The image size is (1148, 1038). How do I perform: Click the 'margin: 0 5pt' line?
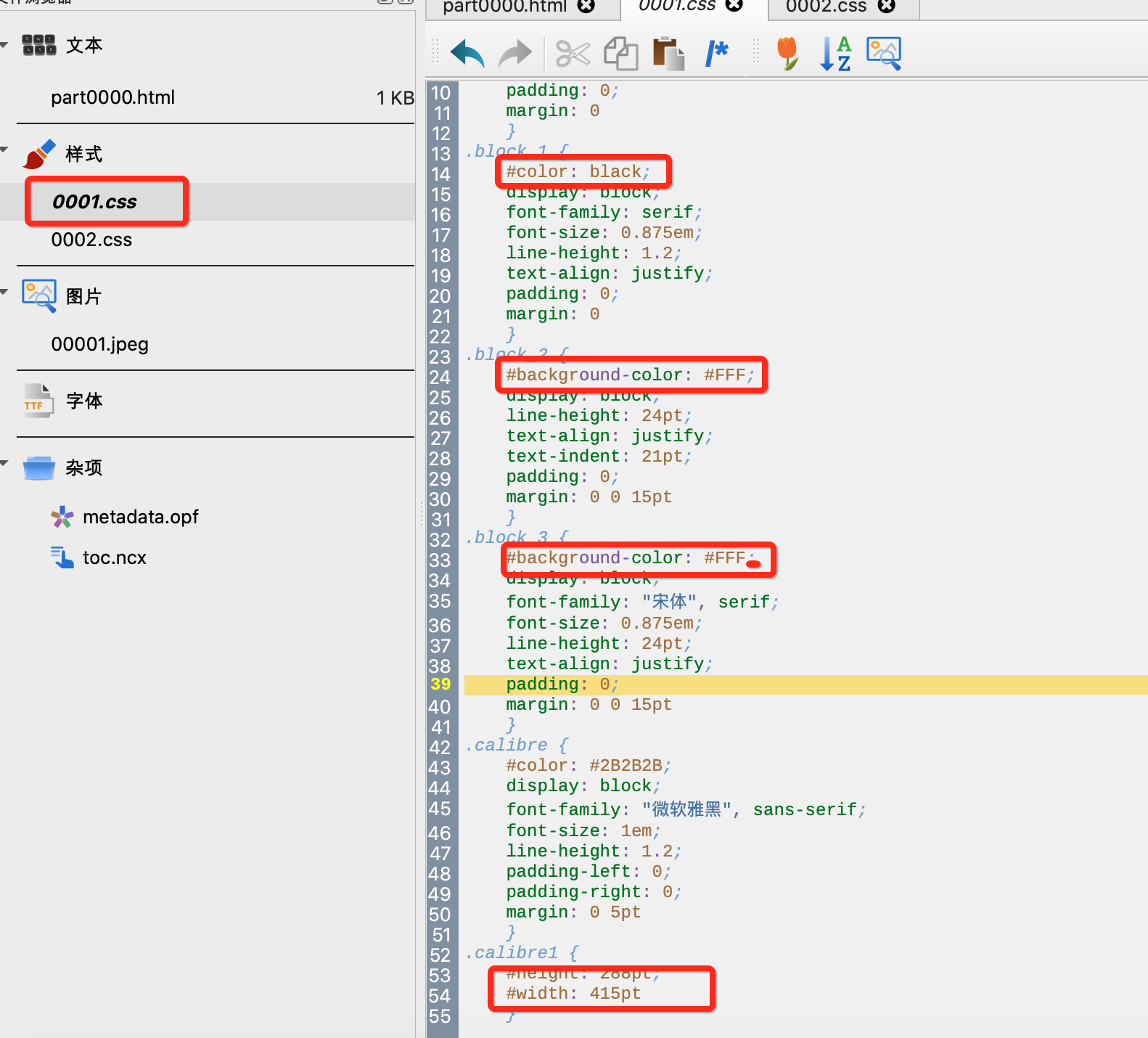pyautogui.click(x=573, y=912)
